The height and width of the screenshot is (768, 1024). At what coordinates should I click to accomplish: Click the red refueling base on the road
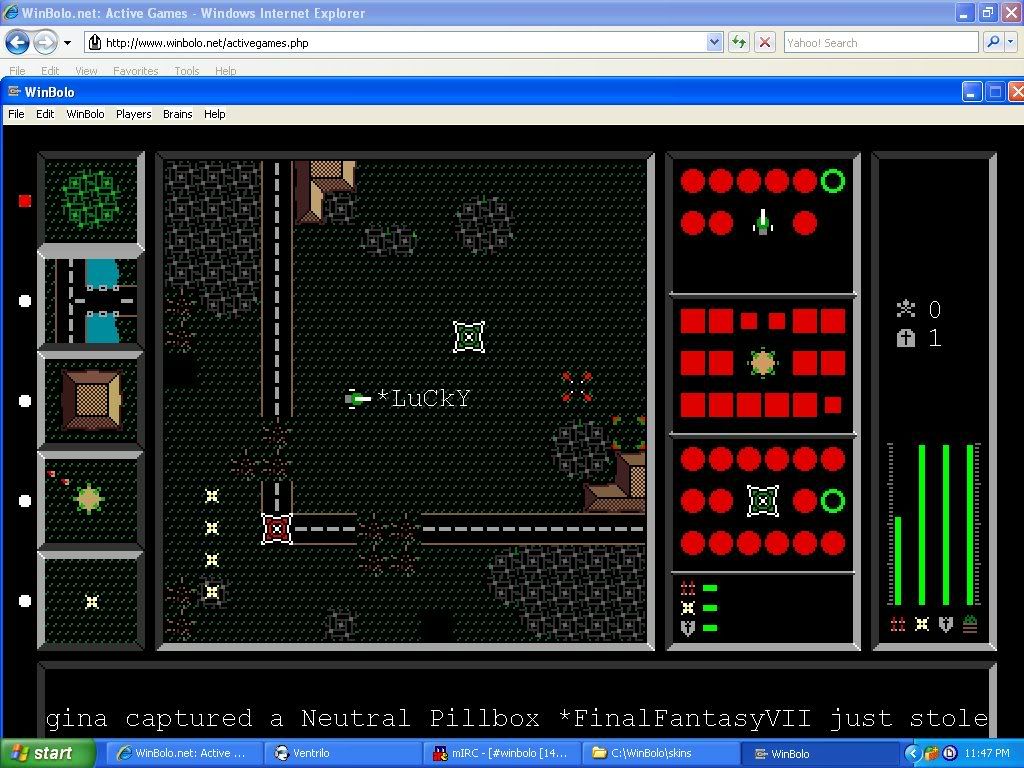(x=277, y=529)
